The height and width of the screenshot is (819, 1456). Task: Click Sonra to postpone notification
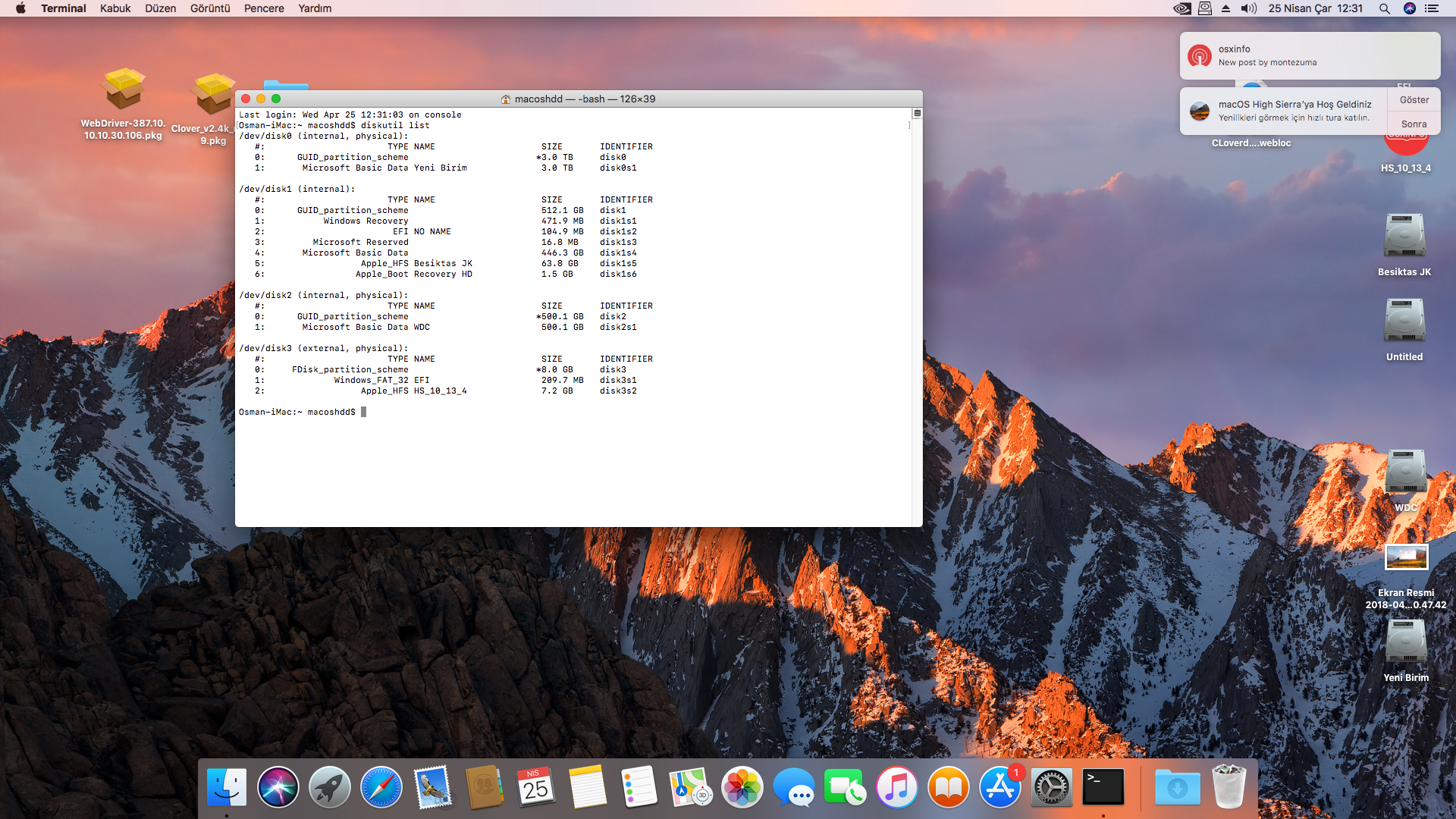coord(1414,124)
